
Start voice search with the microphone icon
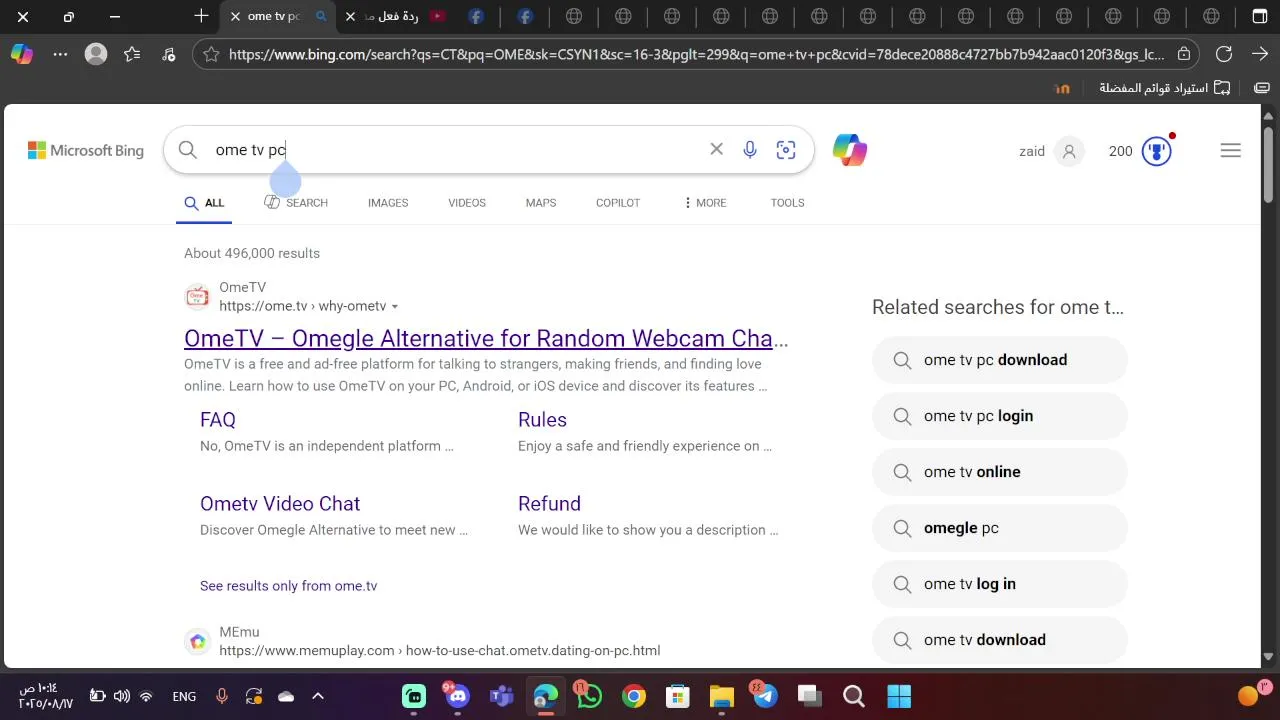tap(750, 150)
